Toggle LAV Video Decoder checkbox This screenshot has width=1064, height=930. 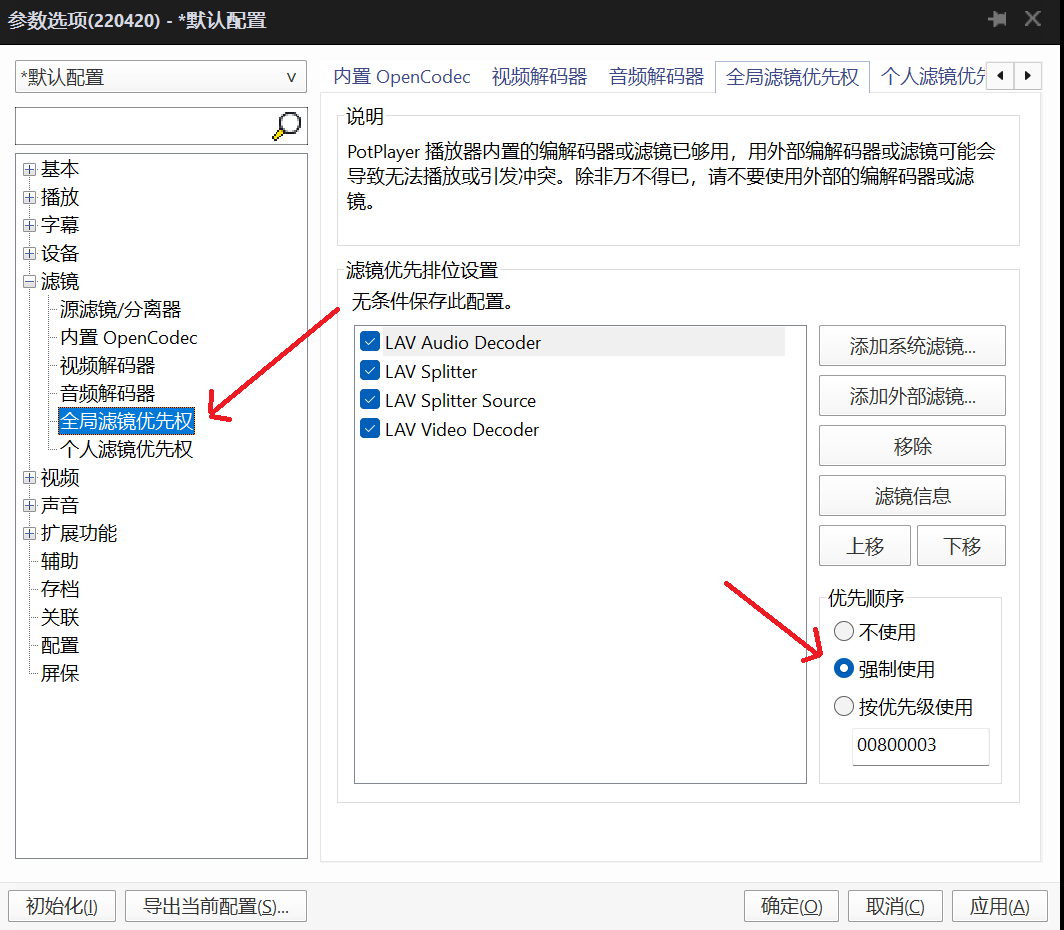click(x=370, y=428)
